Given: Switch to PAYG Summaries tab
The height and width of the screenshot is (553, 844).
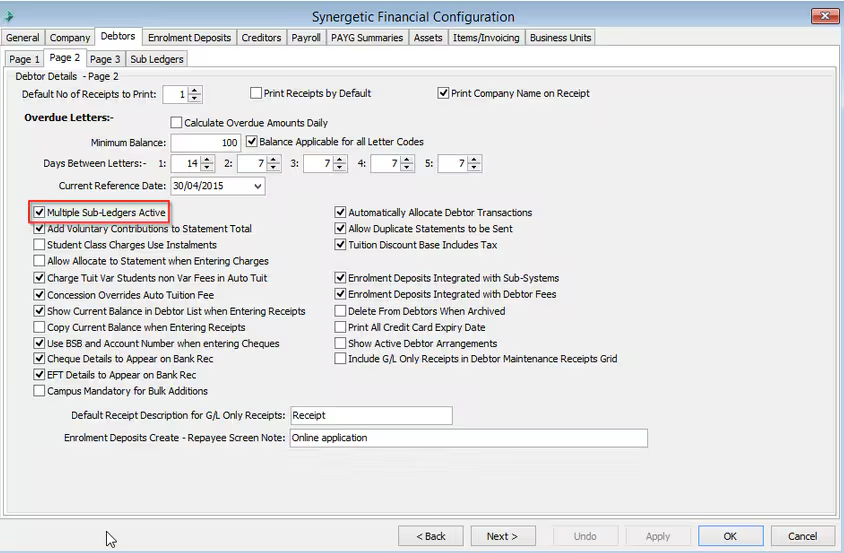Looking at the screenshot, I should click(x=367, y=38).
